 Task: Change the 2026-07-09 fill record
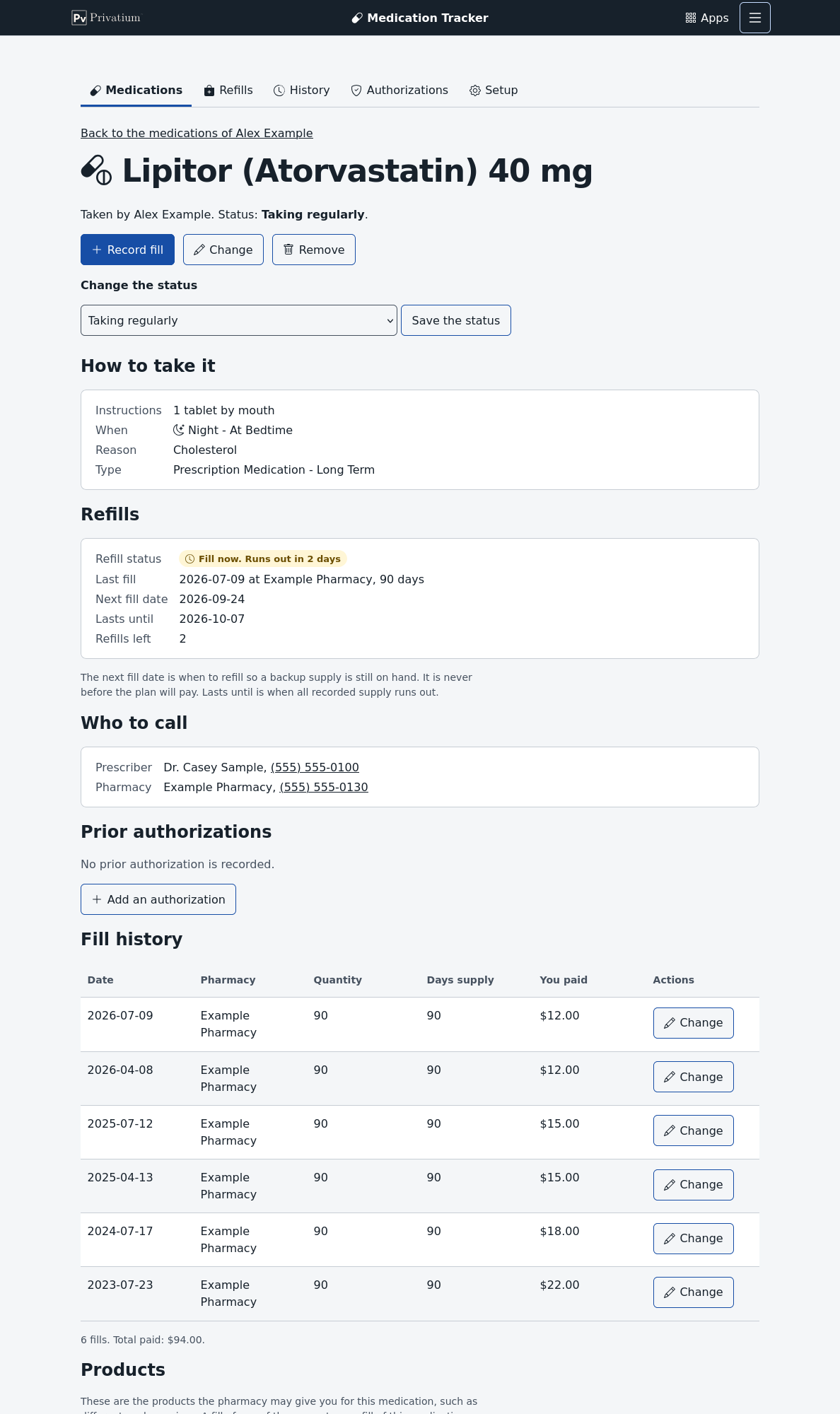coord(694,1023)
